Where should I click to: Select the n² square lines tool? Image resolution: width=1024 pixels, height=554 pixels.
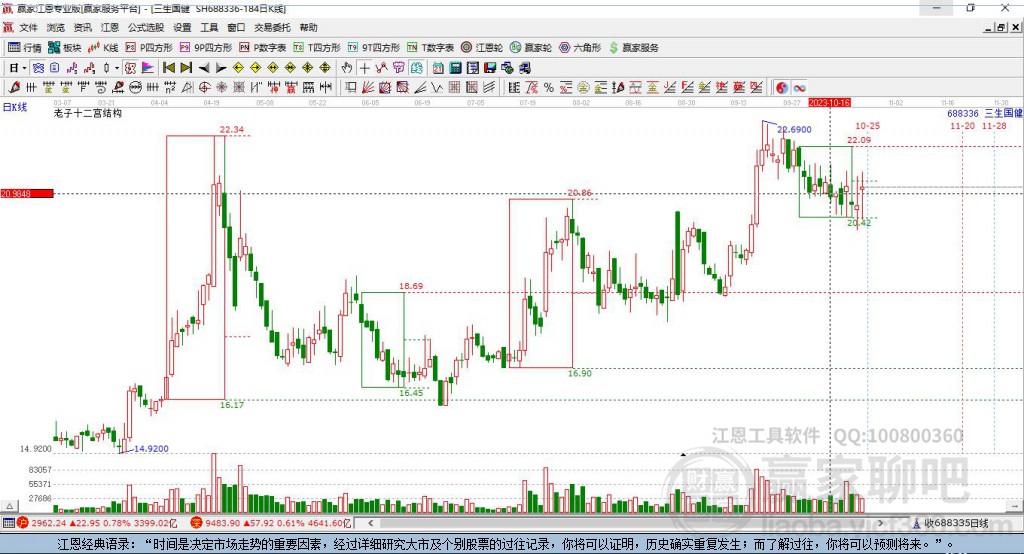(170, 88)
